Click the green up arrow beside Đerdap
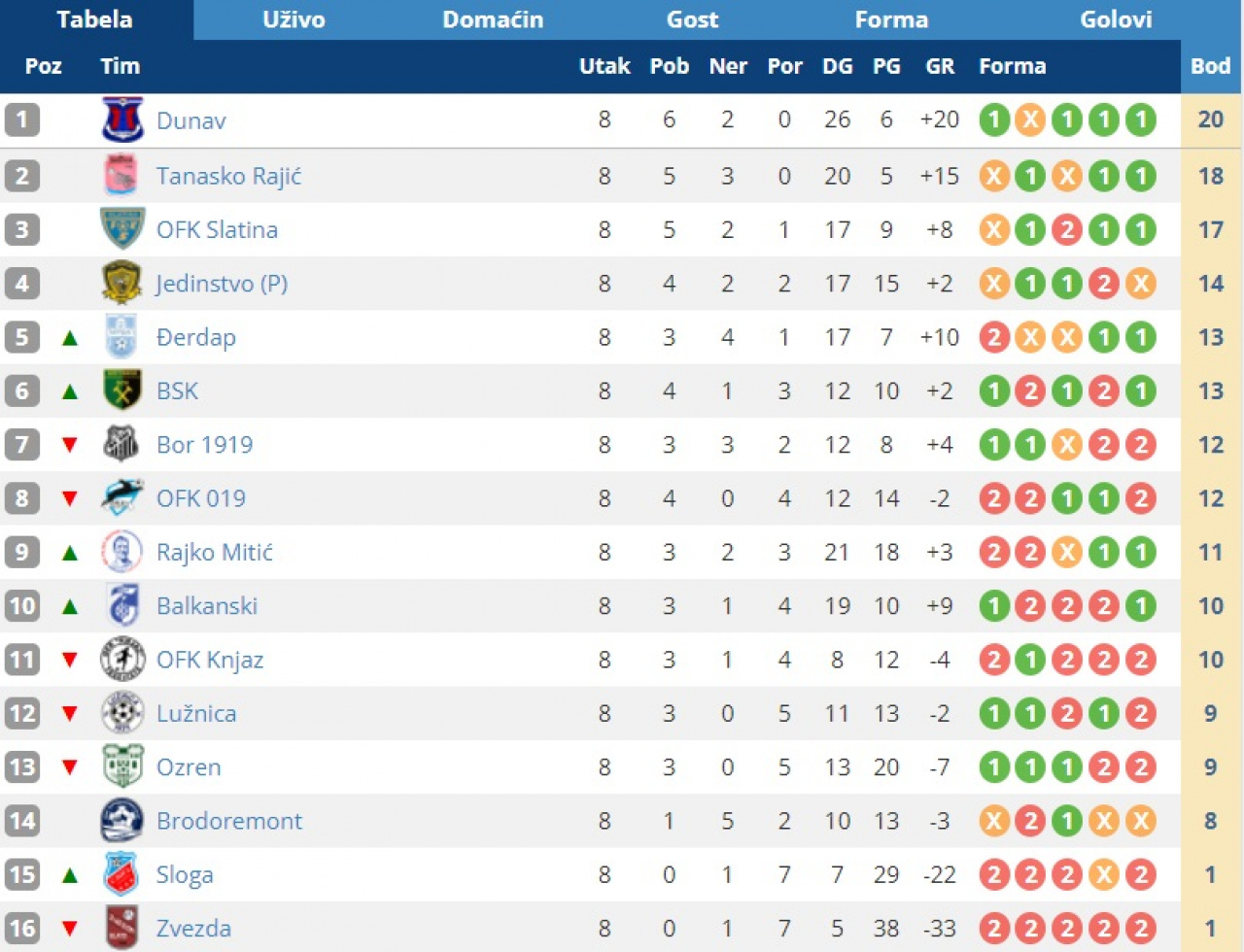1244x952 pixels. 69,338
